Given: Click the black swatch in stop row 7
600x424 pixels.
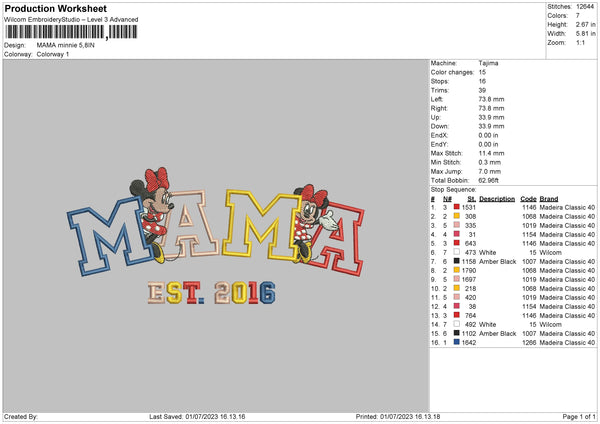Looking at the screenshot, I should [x=457, y=261].
